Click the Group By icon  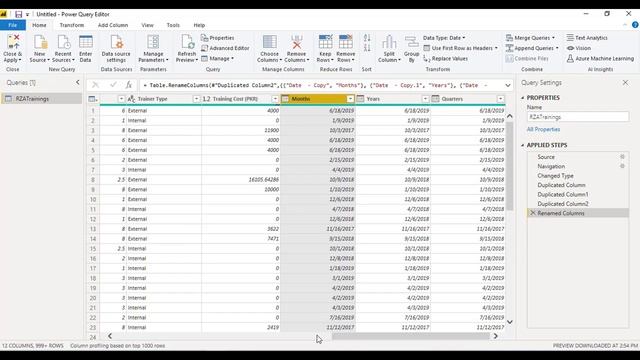[411, 42]
